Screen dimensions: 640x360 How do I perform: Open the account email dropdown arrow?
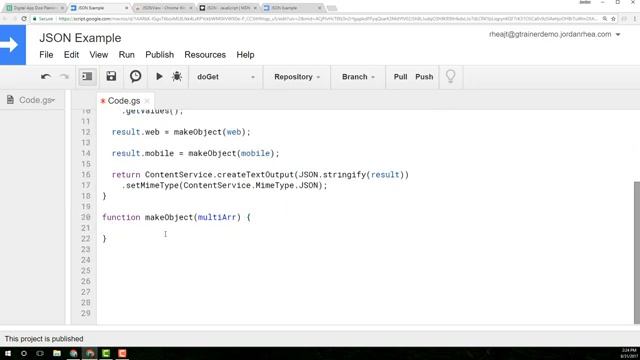(618, 35)
